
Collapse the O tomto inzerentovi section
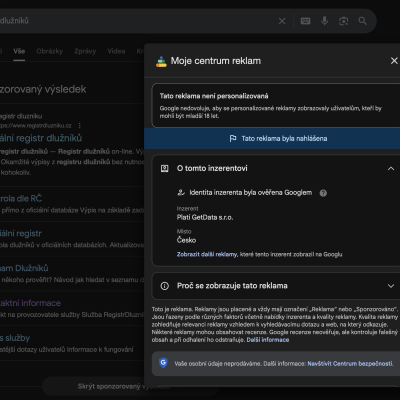391,169
